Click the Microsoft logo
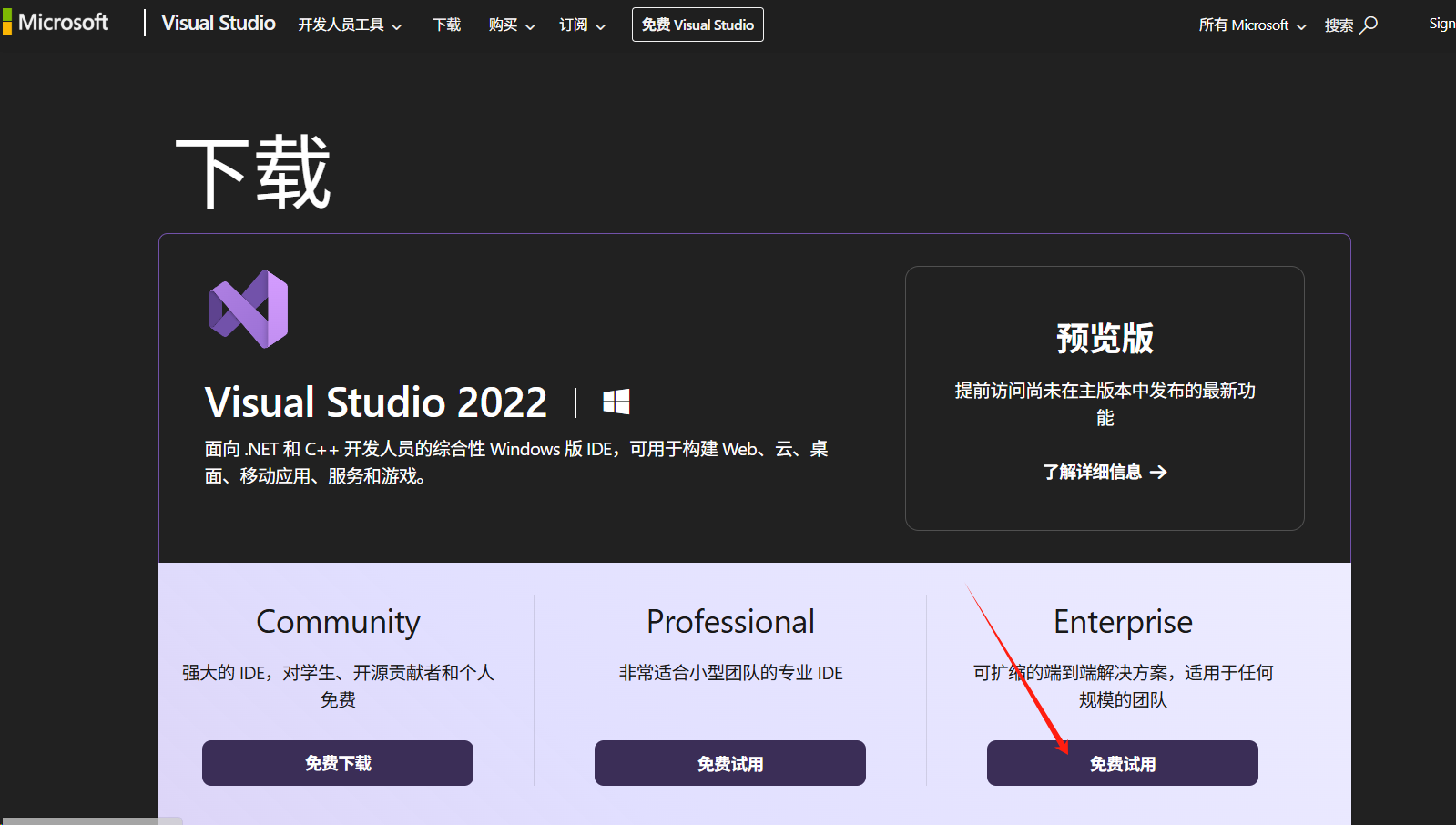Screen dimensions: 1456x825 56,23
